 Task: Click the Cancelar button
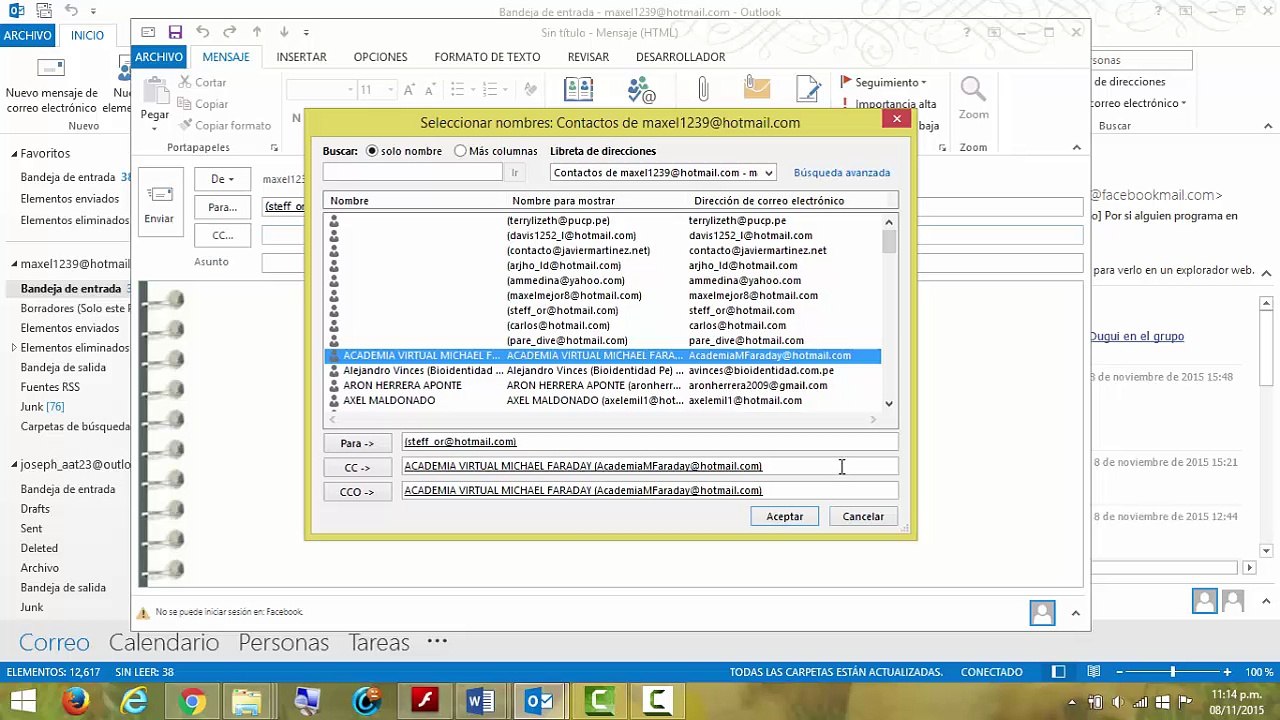863,517
